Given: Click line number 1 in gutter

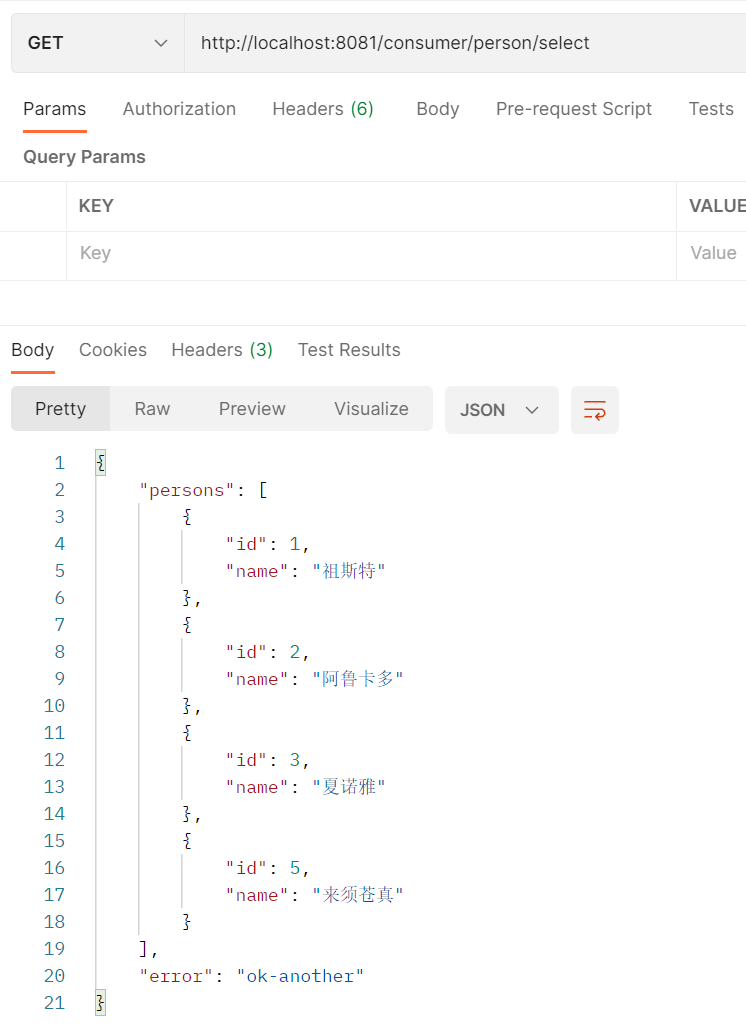Looking at the screenshot, I should (x=60, y=463).
